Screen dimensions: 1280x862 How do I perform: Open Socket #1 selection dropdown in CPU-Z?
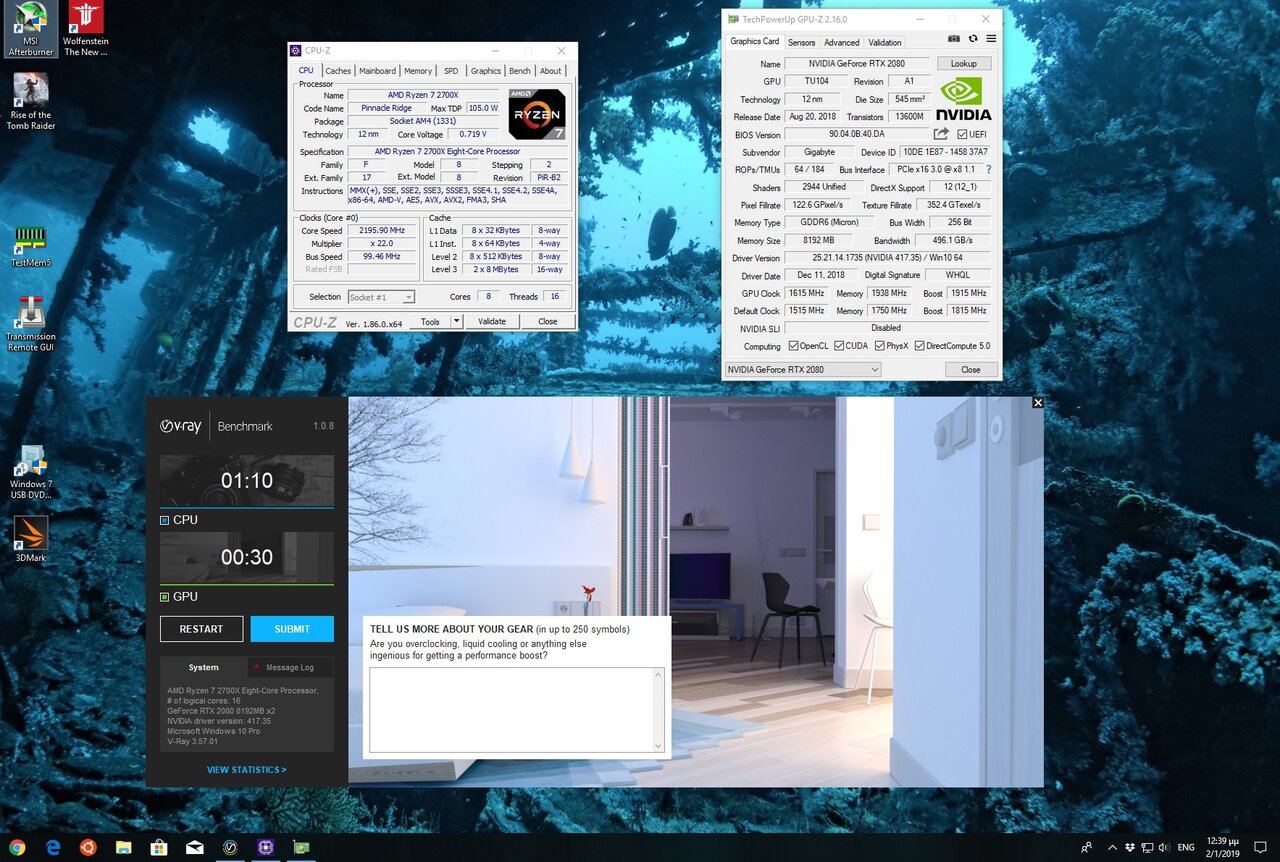pos(381,297)
